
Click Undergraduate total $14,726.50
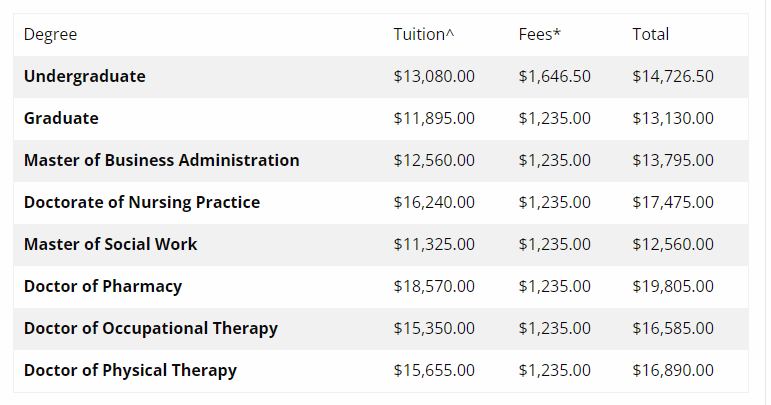pos(673,77)
